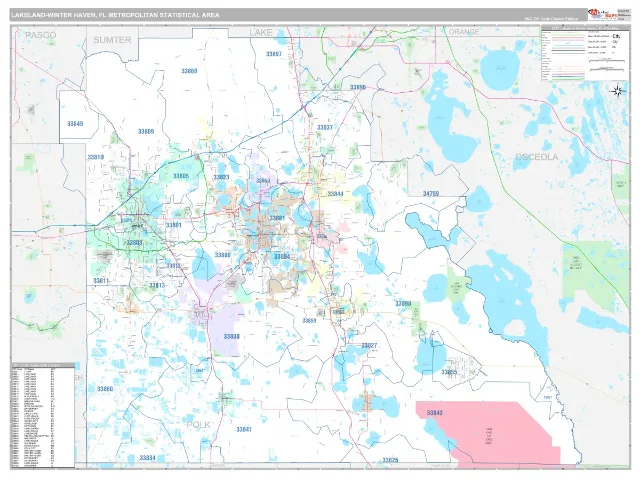Click ZIP code 33844 label

(x=336, y=194)
